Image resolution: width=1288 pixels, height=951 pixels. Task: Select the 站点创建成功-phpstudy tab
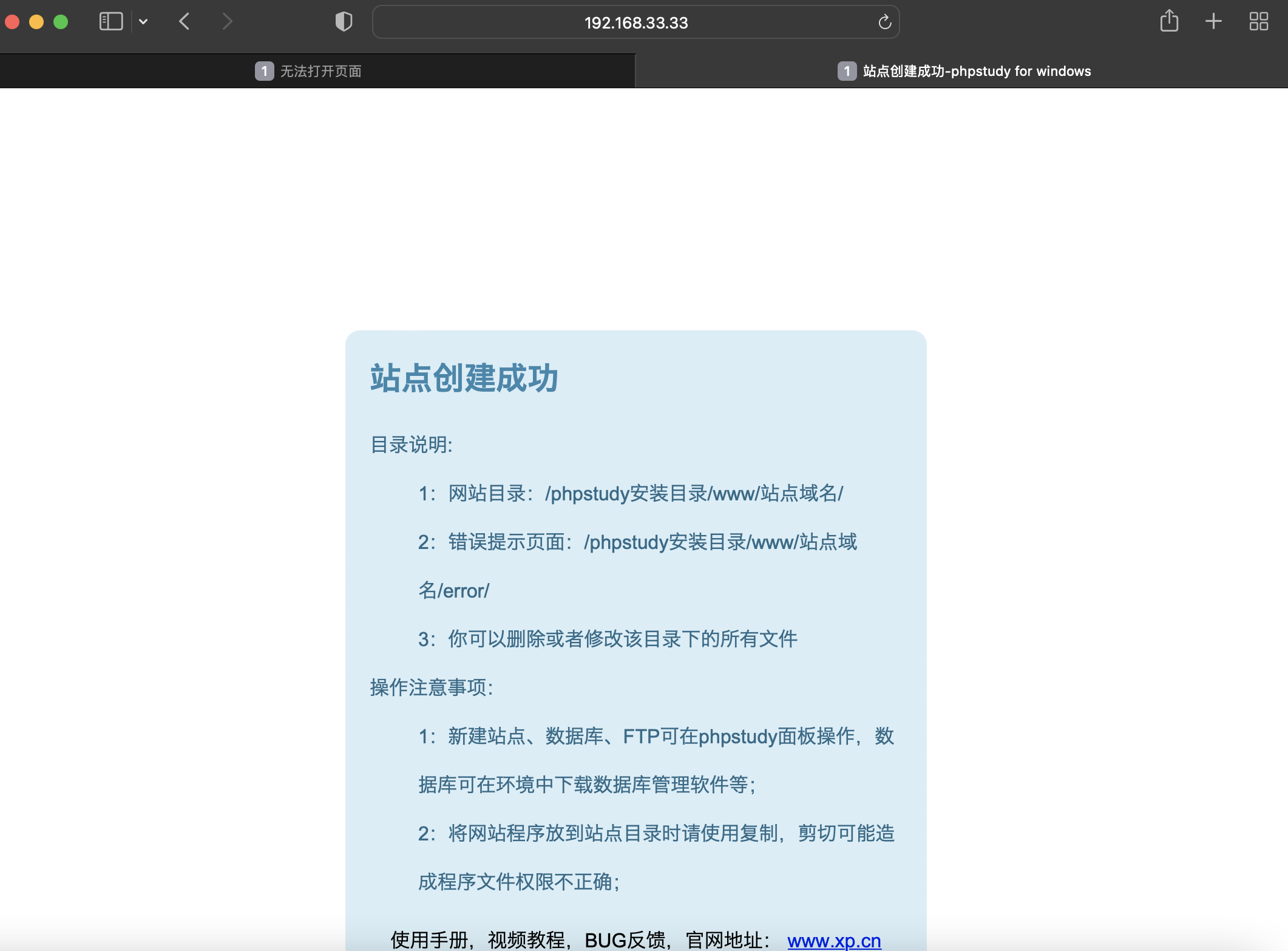tap(975, 70)
